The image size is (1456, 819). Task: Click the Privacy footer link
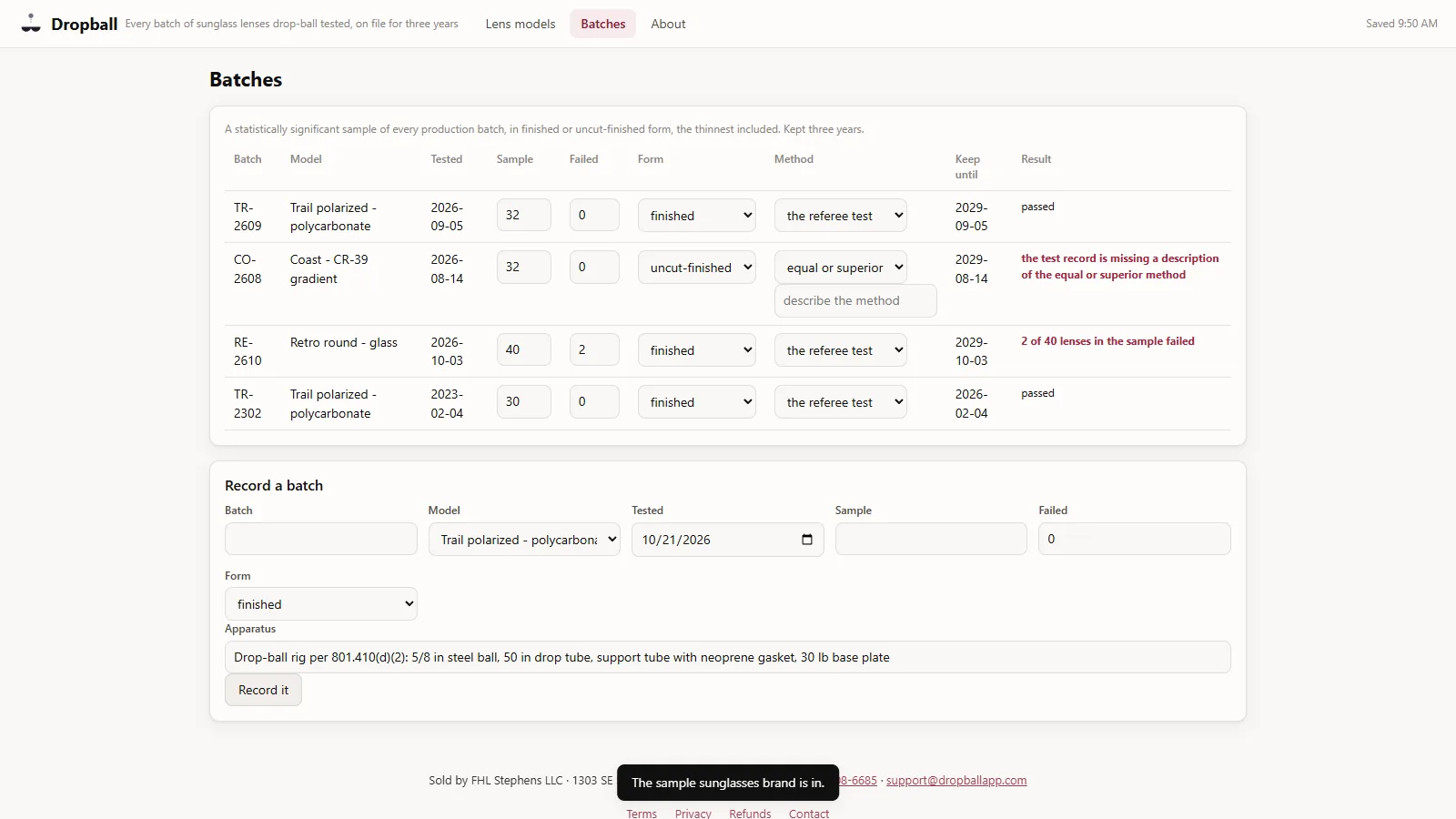pos(693,814)
